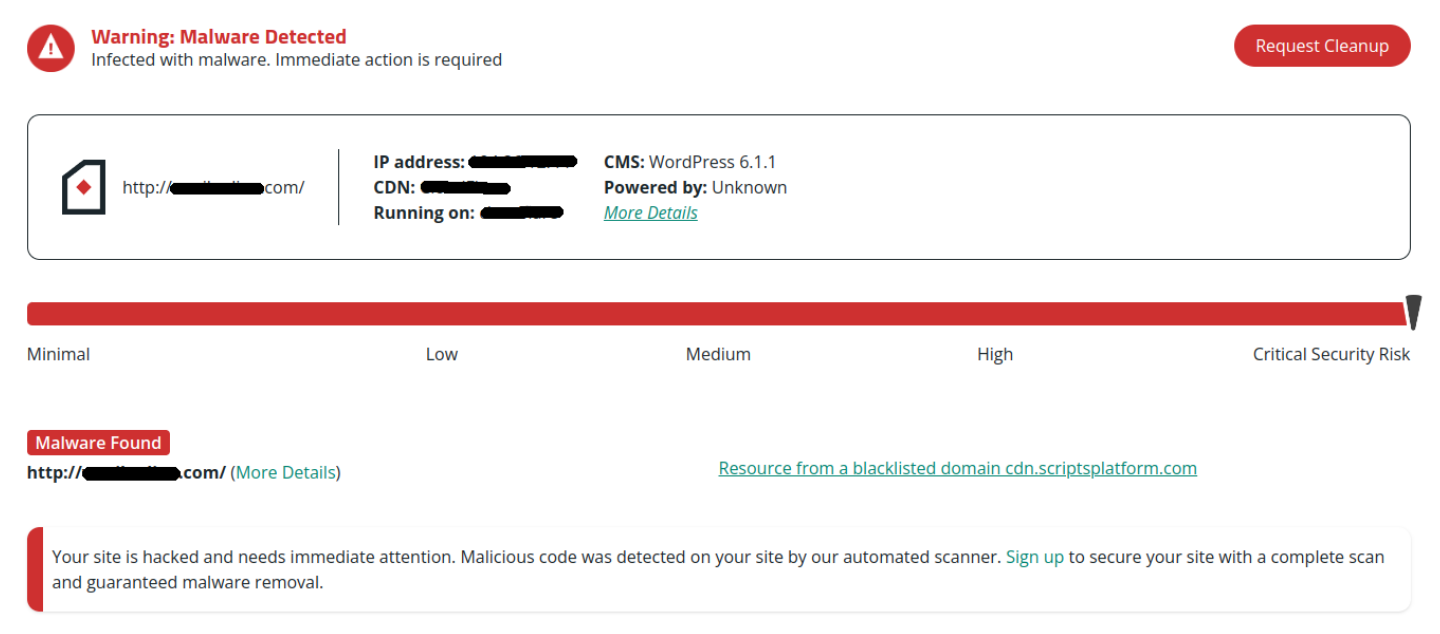
Task: Click the bold malware URL under Malware Found
Action: [126, 472]
